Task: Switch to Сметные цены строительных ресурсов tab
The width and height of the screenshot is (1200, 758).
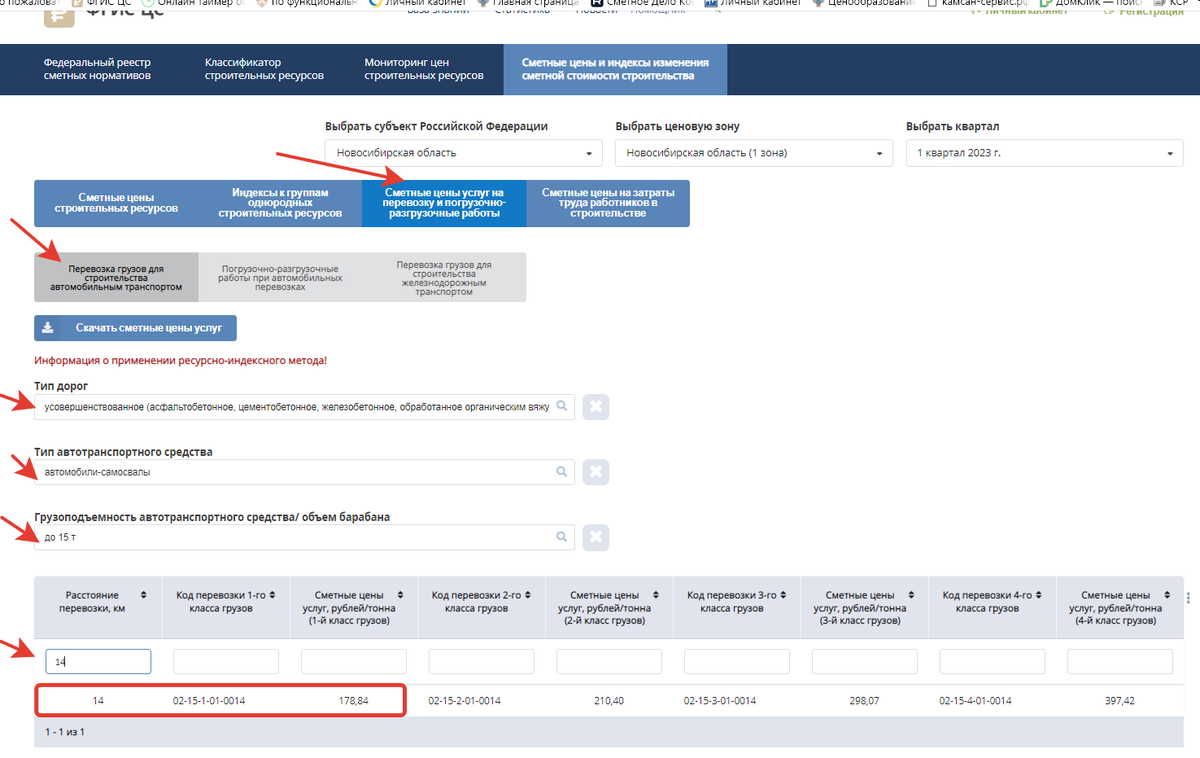Action: point(116,203)
